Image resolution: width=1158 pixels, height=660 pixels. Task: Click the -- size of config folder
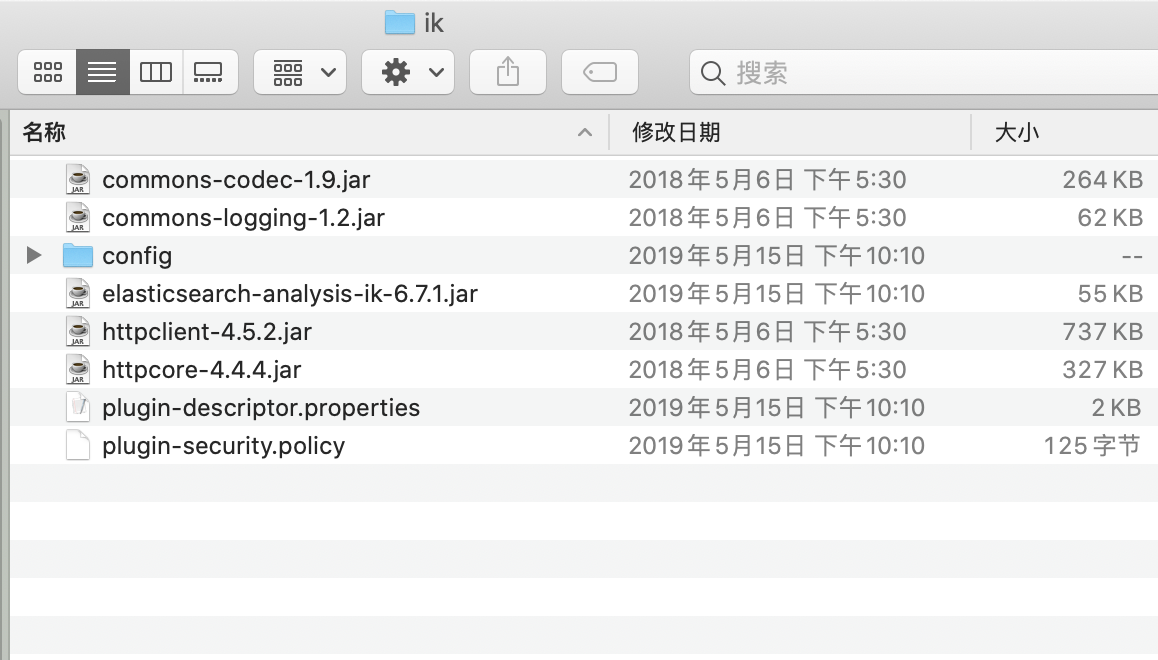pyautogui.click(x=1132, y=257)
